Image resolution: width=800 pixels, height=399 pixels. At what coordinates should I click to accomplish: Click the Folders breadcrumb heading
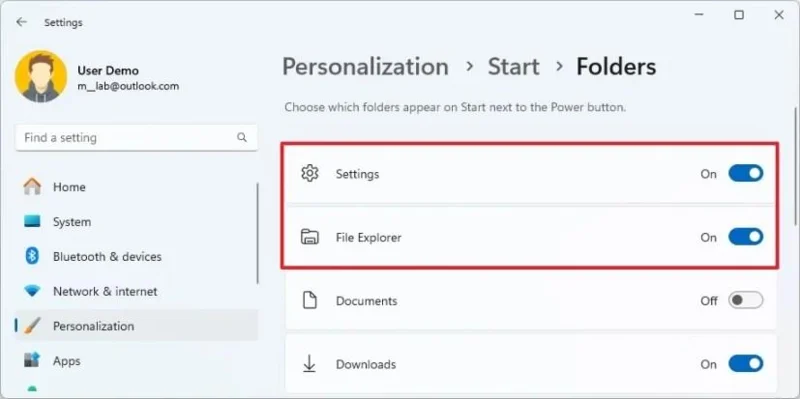(x=616, y=67)
